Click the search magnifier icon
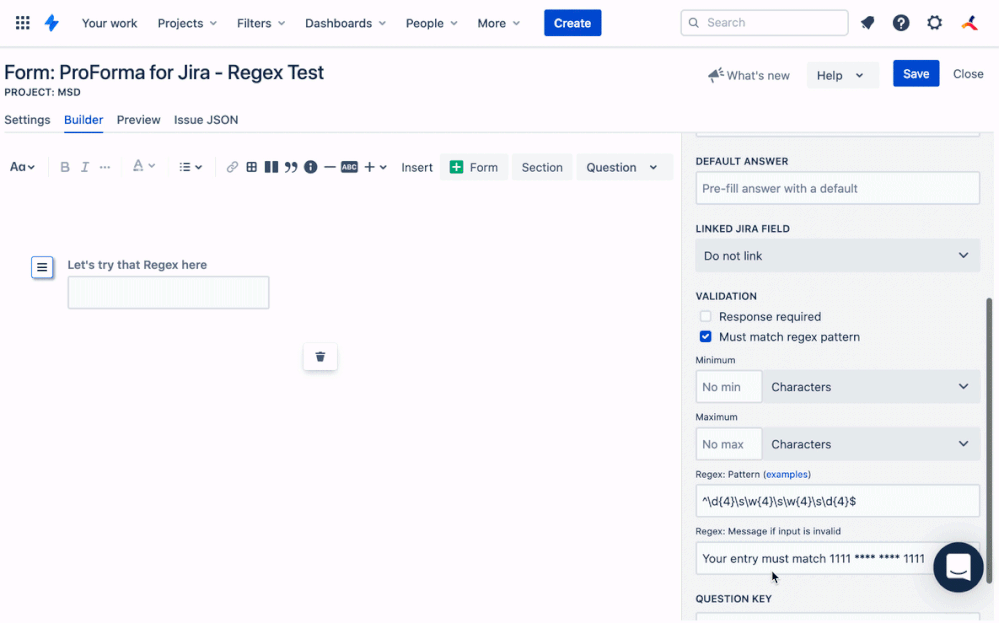999x623 pixels. tap(694, 23)
